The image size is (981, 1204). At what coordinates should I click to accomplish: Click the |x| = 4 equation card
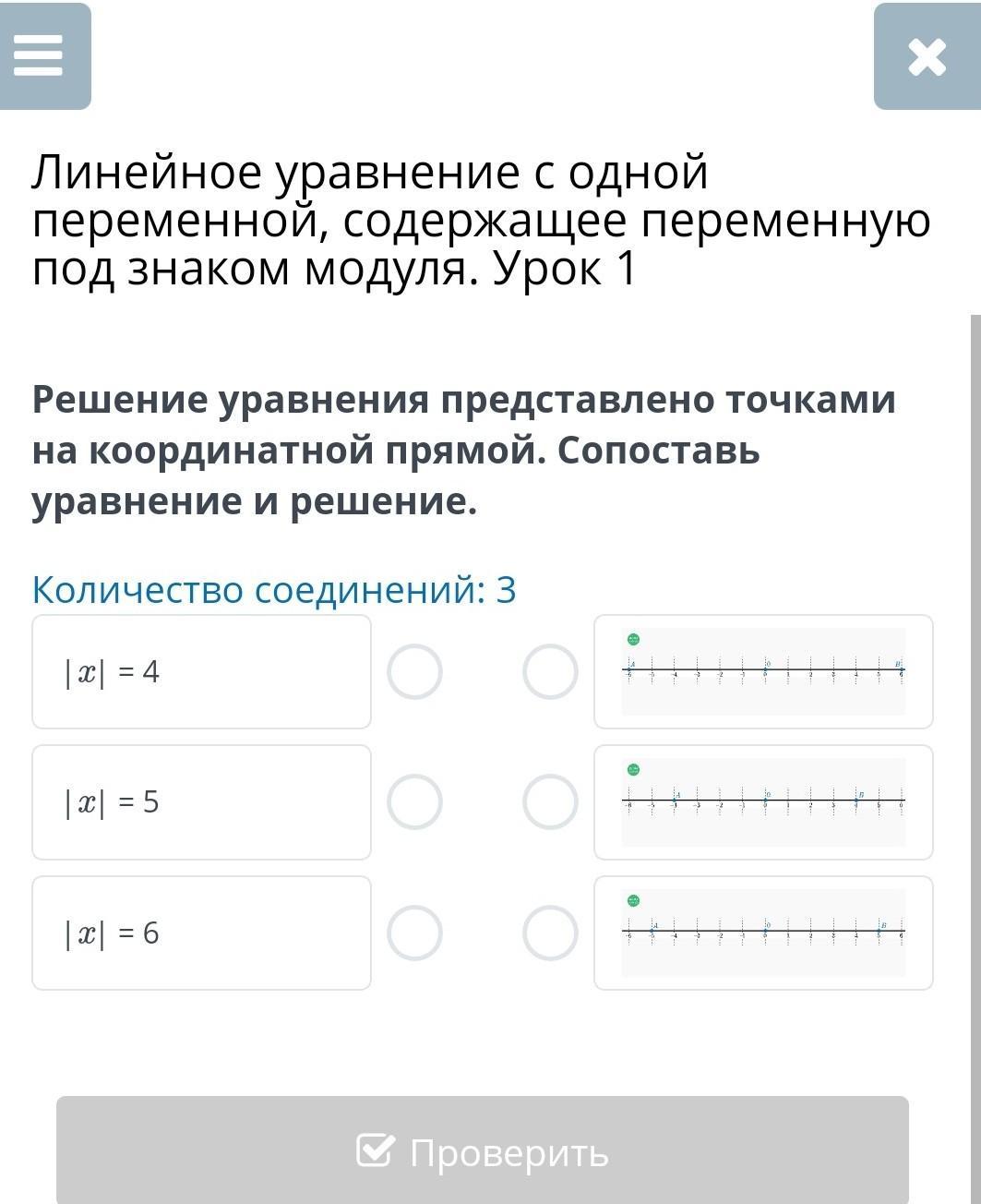click(201, 671)
